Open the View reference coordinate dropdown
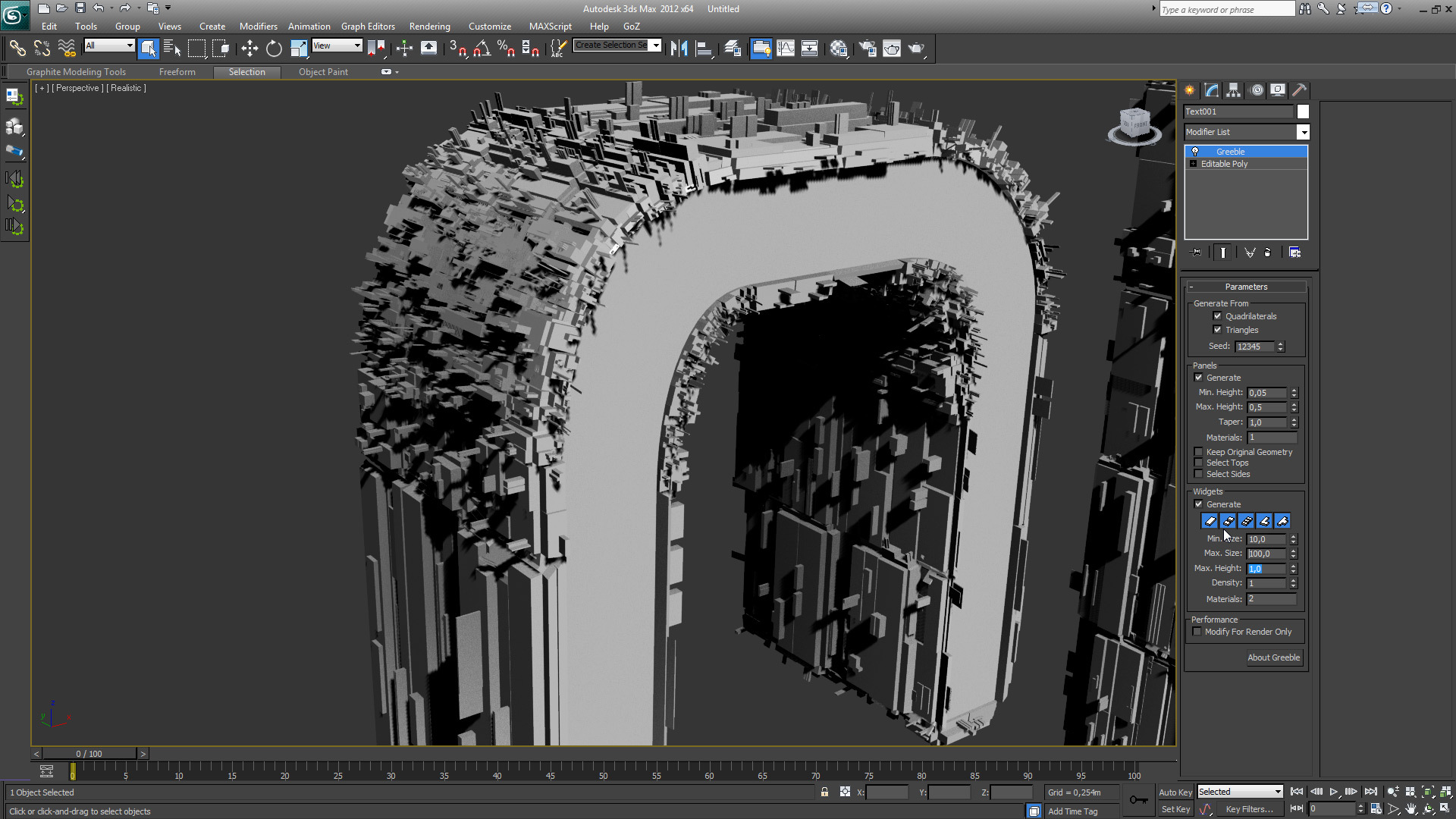The image size is (1456, 819). [x=357, y=45]
